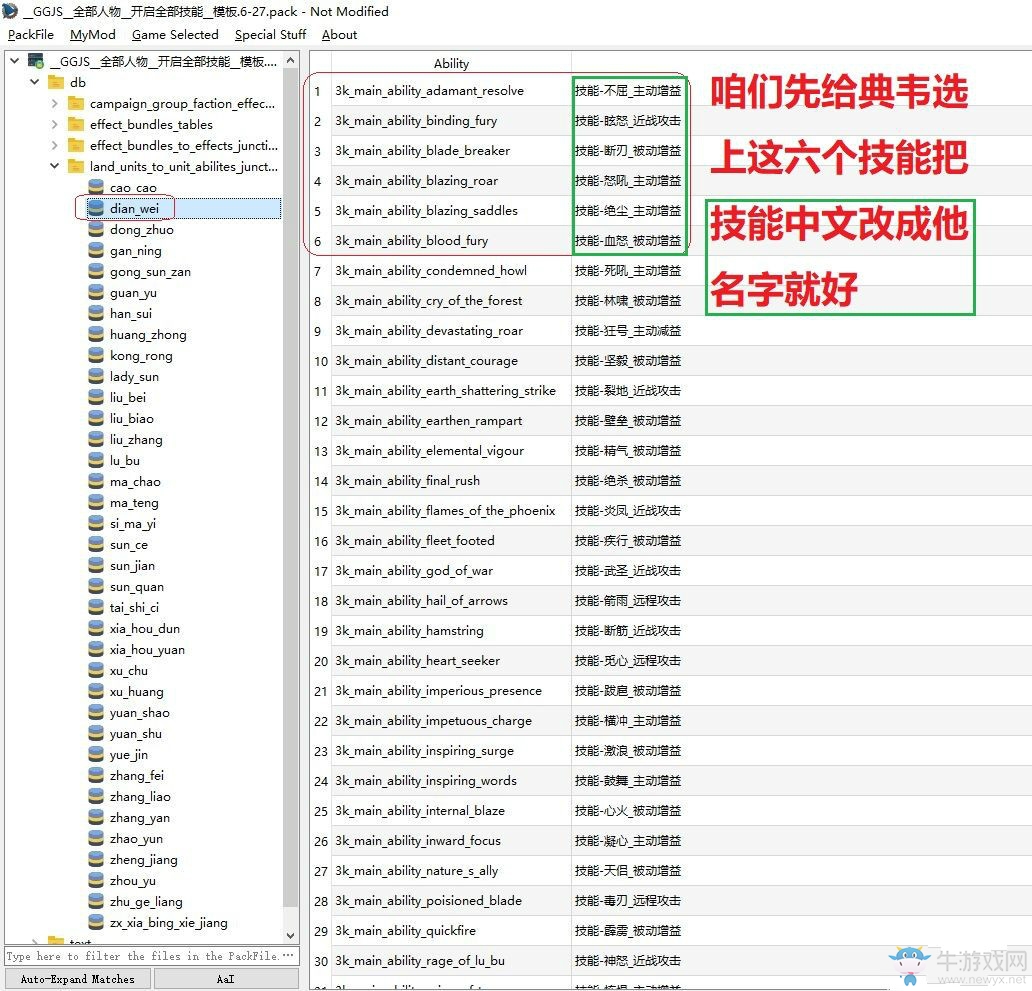The height and width of the screenshot is (991, 1032).
Task: Expand effect_bundles_to_effects_junction folder
Action: 55,145
